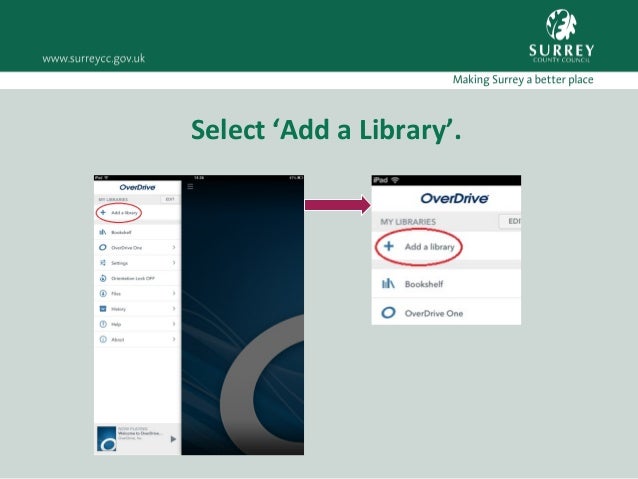Tap the plus icon in the full iPad sidebar
638x479 pixels.
pyautogui.click(x=103, y=212)
